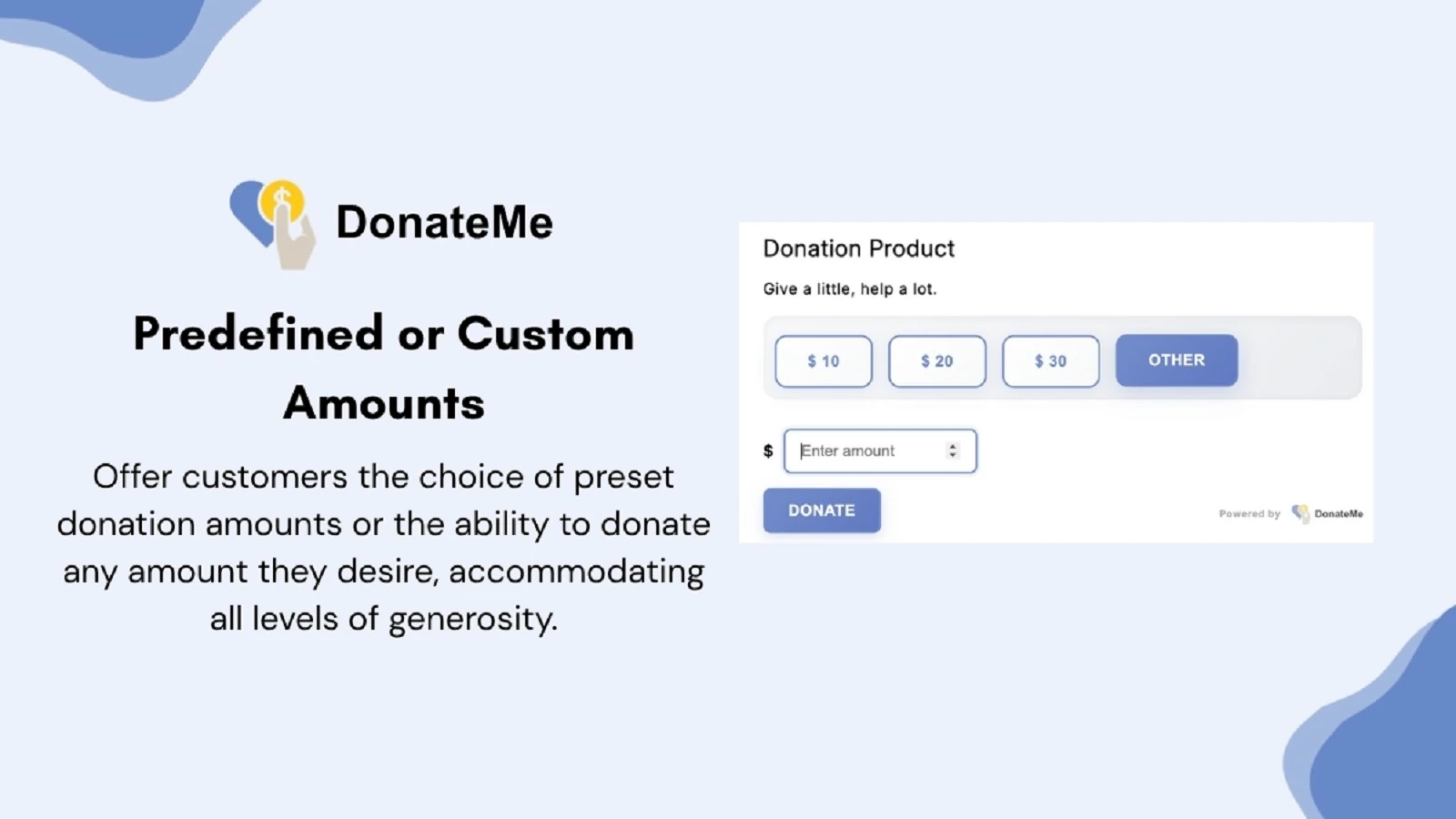
Task: Open the Powered by DonateMe link
Action: [x=1290, y=514]
